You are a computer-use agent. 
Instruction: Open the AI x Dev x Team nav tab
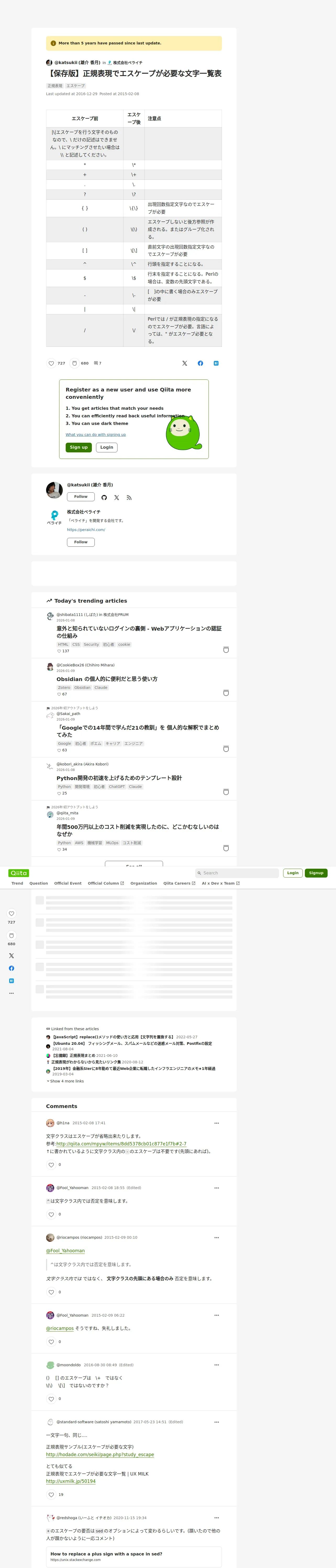[x=221, y=883]
